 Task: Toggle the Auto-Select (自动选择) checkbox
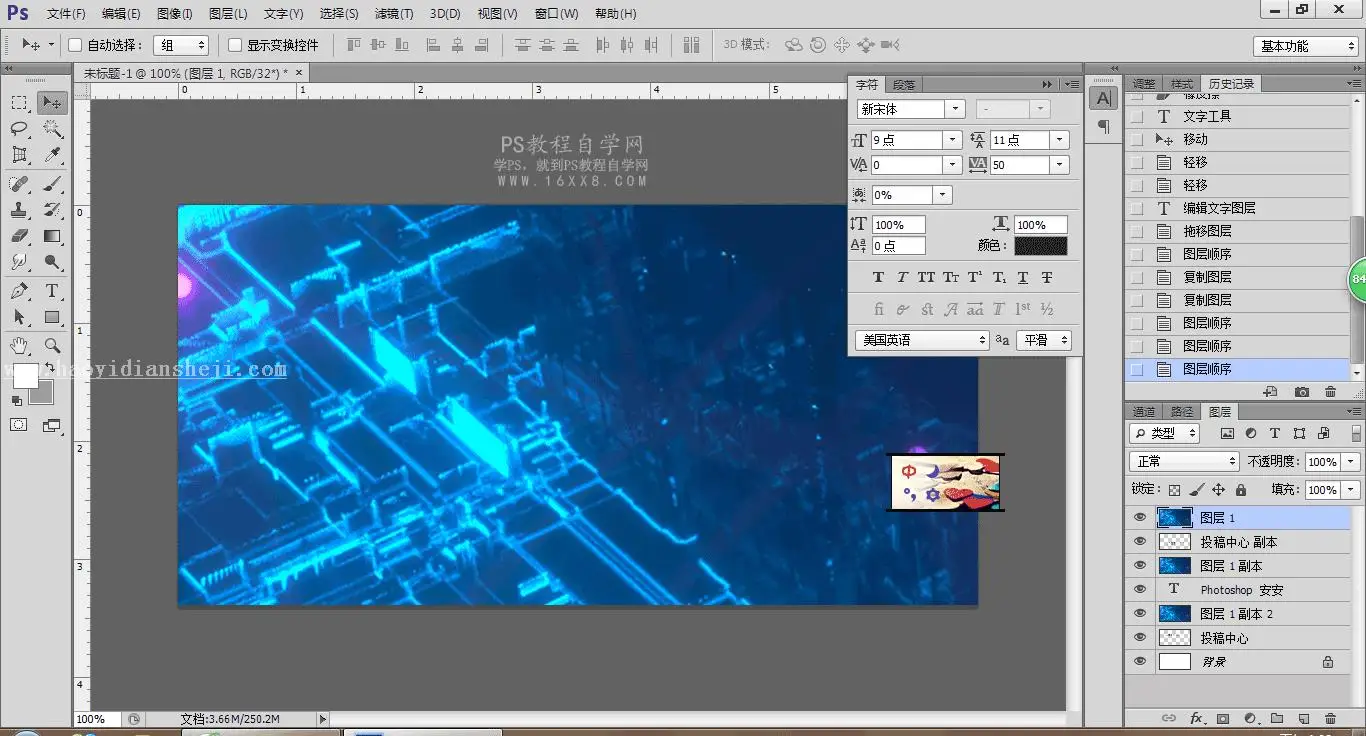click(x=75, y=45)
